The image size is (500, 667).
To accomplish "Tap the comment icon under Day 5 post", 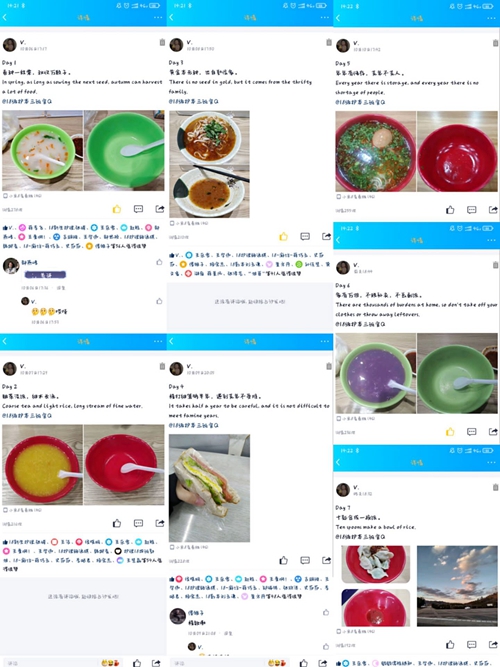I will [471, 210].
